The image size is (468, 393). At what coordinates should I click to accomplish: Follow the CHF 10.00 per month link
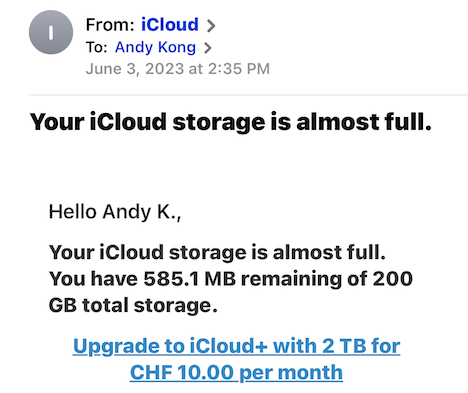point(236,373)
